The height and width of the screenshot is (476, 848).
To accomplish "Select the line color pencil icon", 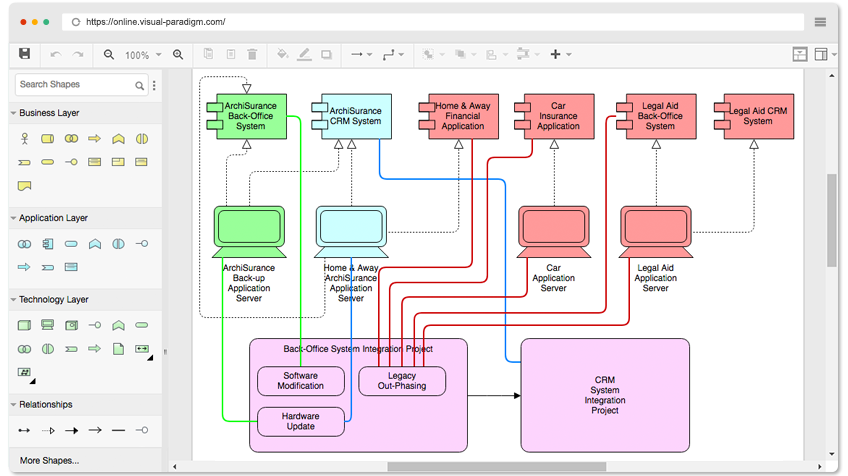I will coord(304,54).
